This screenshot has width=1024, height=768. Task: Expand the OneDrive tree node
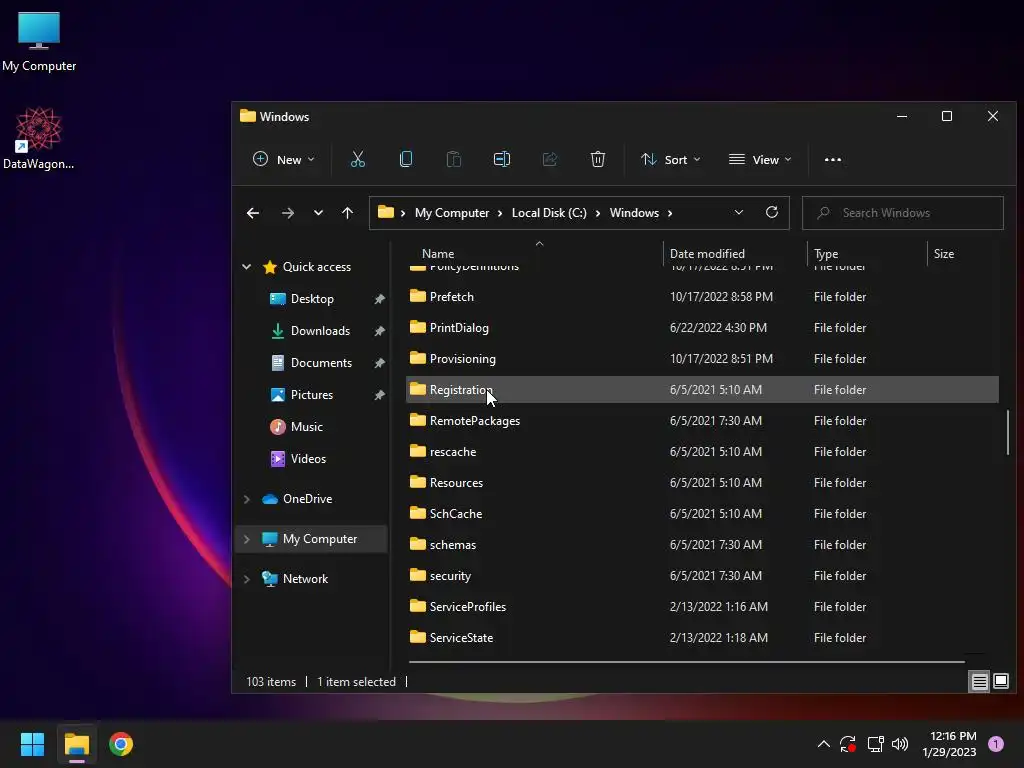247,499
